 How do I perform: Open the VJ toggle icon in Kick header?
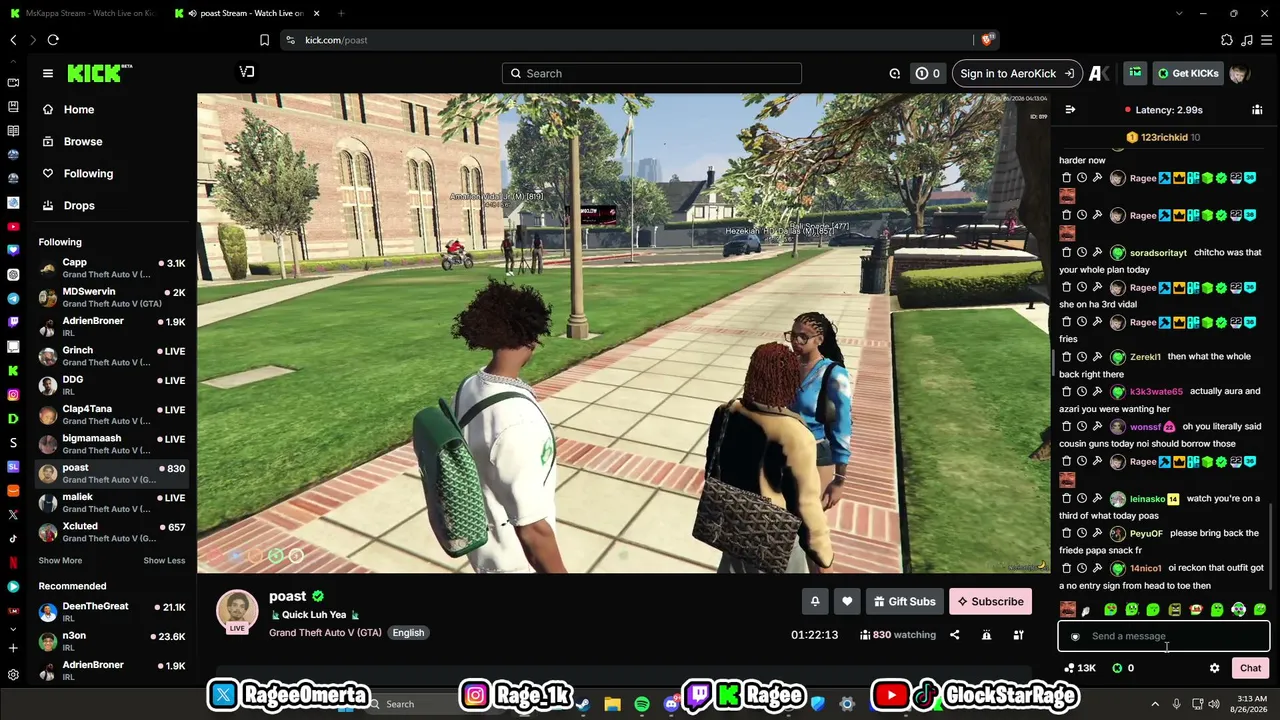[247, 72]
